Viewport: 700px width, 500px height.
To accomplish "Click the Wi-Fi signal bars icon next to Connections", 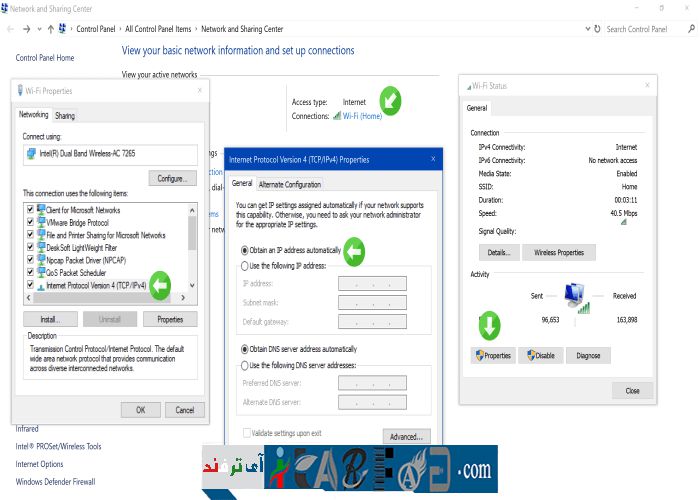I will [x=336, y=116].
